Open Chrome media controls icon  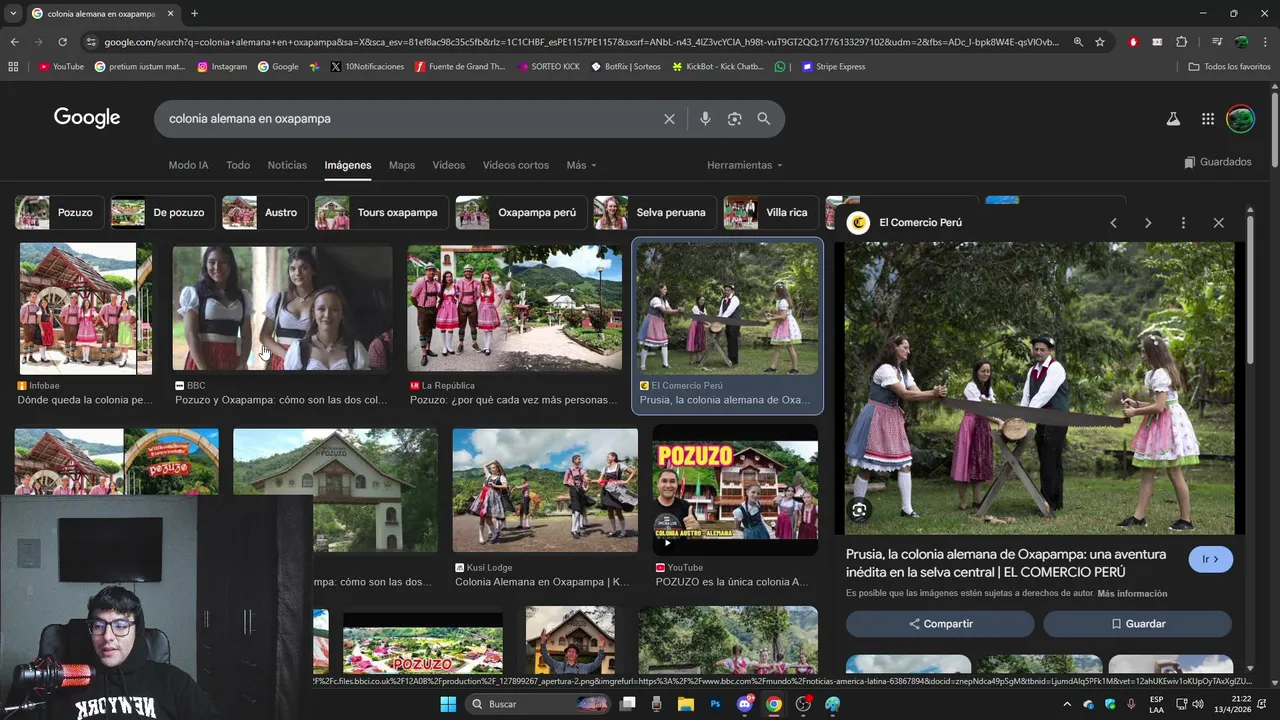coord(1216,42)
